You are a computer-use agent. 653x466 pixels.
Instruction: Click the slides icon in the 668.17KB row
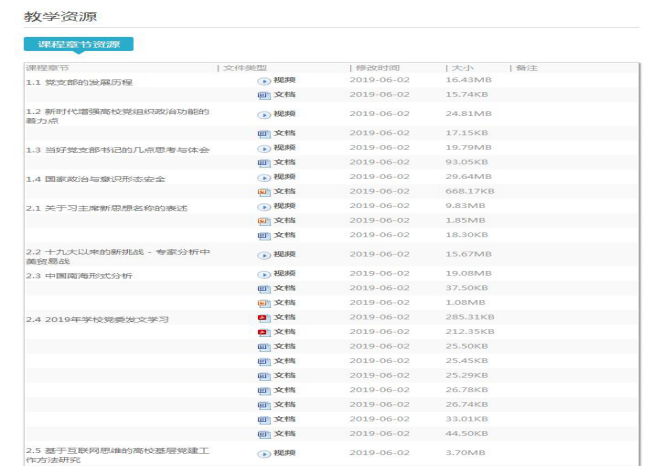coord(264,191)
